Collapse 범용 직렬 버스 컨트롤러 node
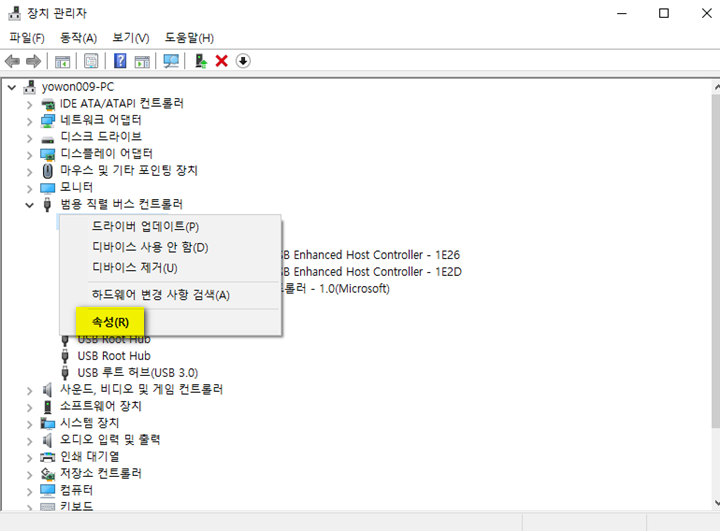Viewport: 720px width, 531px height. (29, 205)
